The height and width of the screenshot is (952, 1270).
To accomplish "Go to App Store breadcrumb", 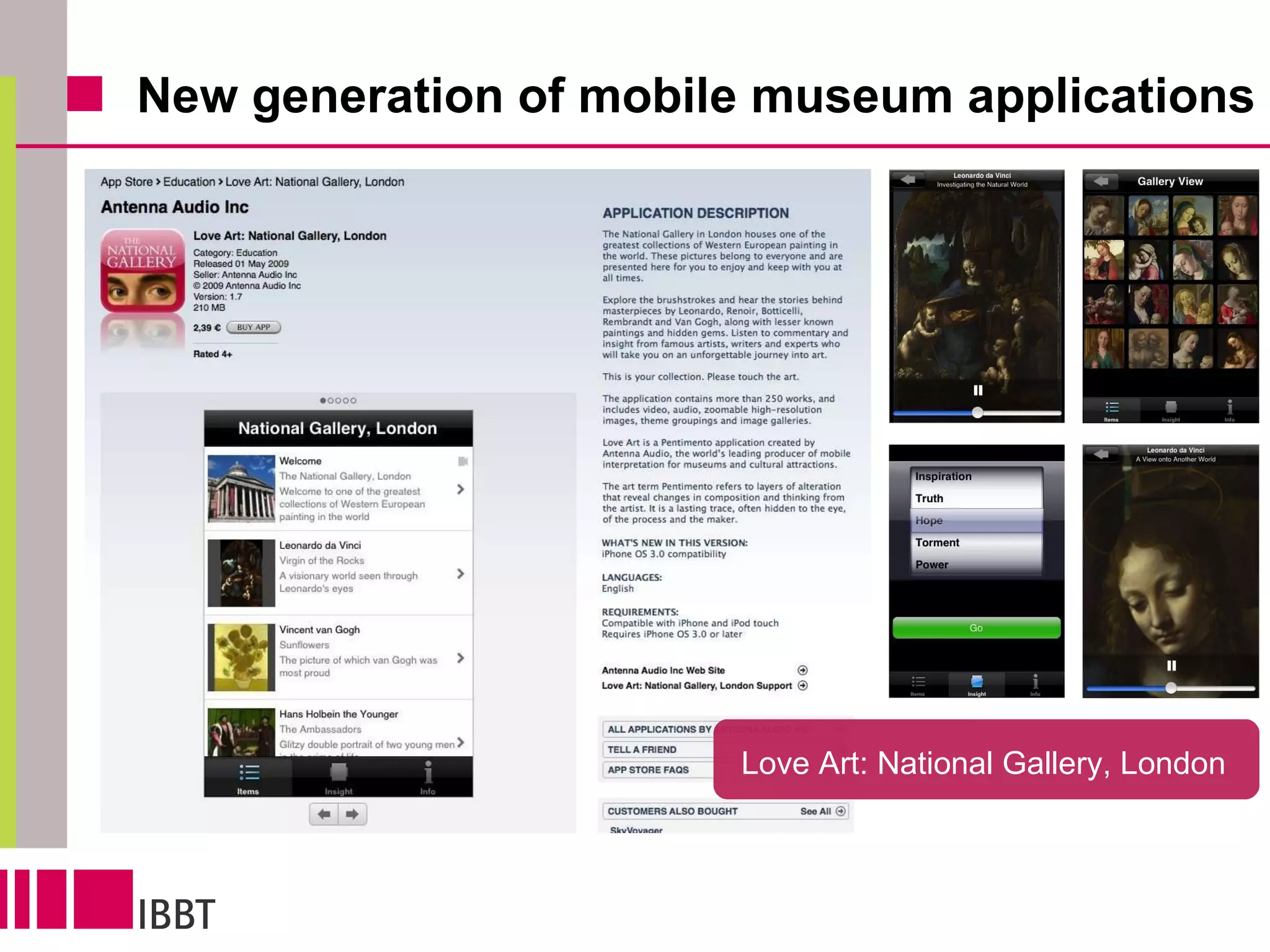I will (127, 182).
